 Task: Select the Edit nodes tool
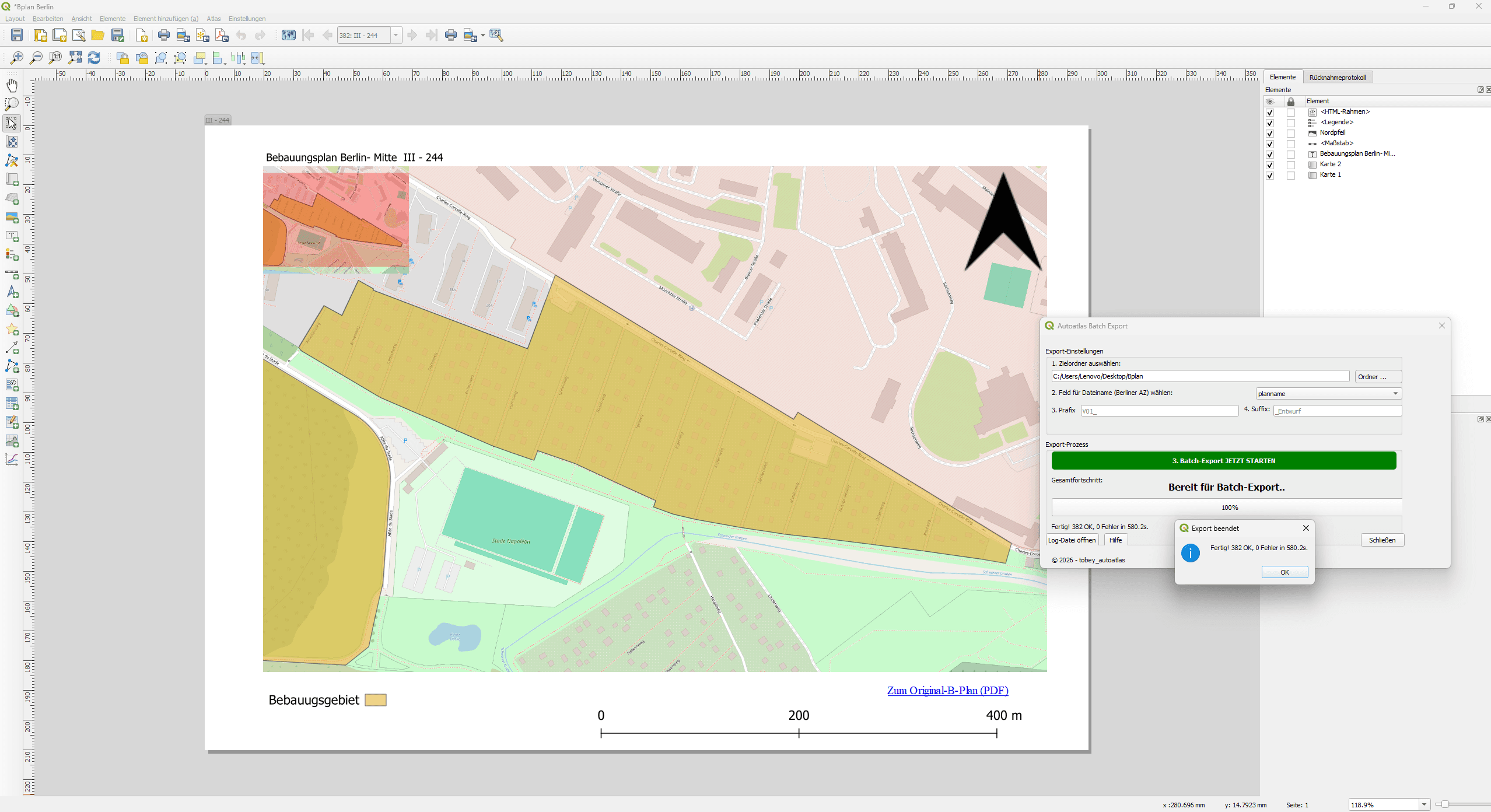pyautogui.click(x=12, y=160)
